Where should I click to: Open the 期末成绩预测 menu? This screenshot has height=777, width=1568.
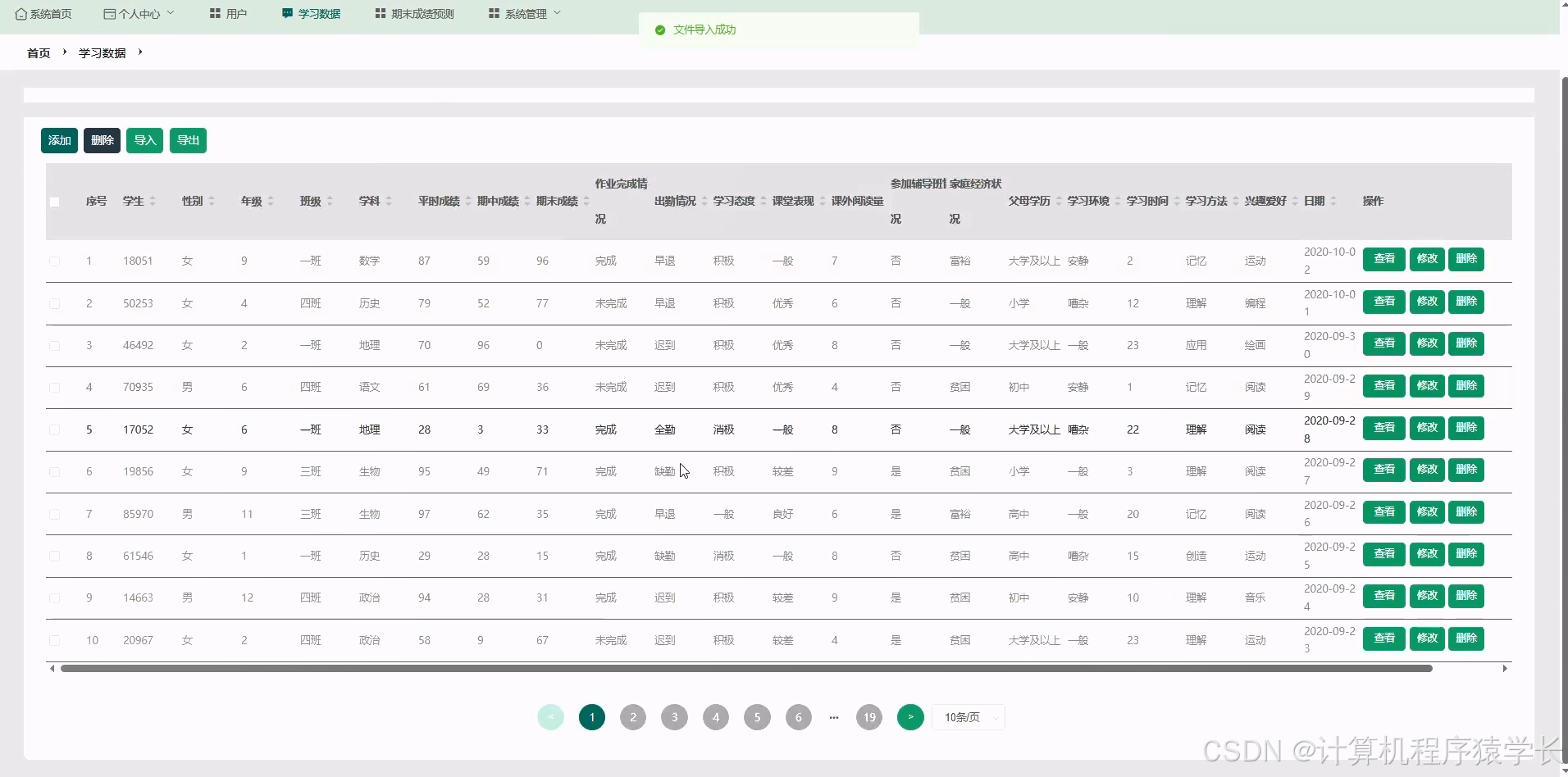(x=414, y=14)
